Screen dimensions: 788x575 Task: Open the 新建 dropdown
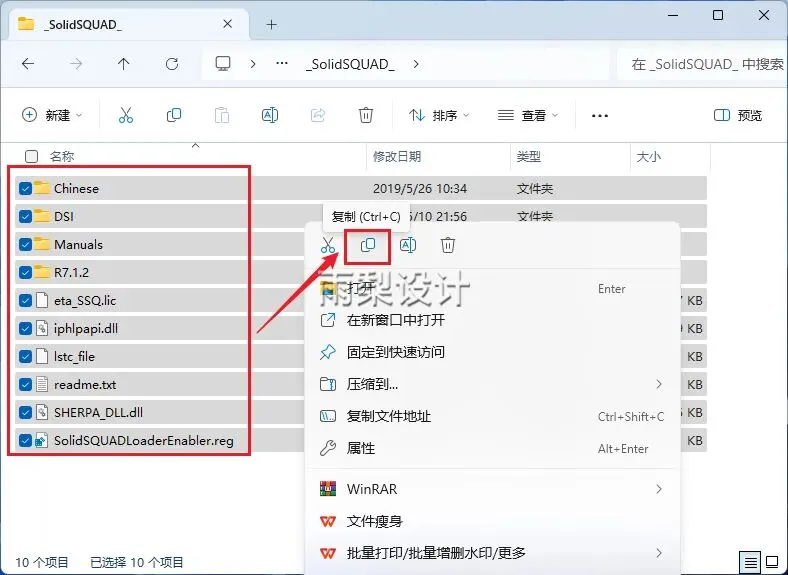pos(52,115)
